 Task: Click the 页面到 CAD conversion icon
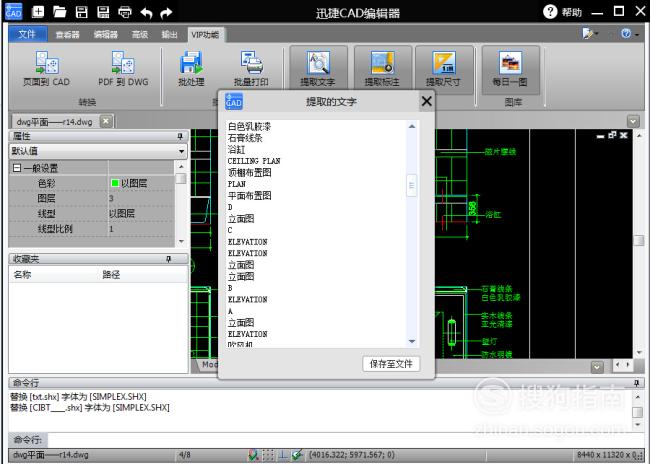(46, 69)
